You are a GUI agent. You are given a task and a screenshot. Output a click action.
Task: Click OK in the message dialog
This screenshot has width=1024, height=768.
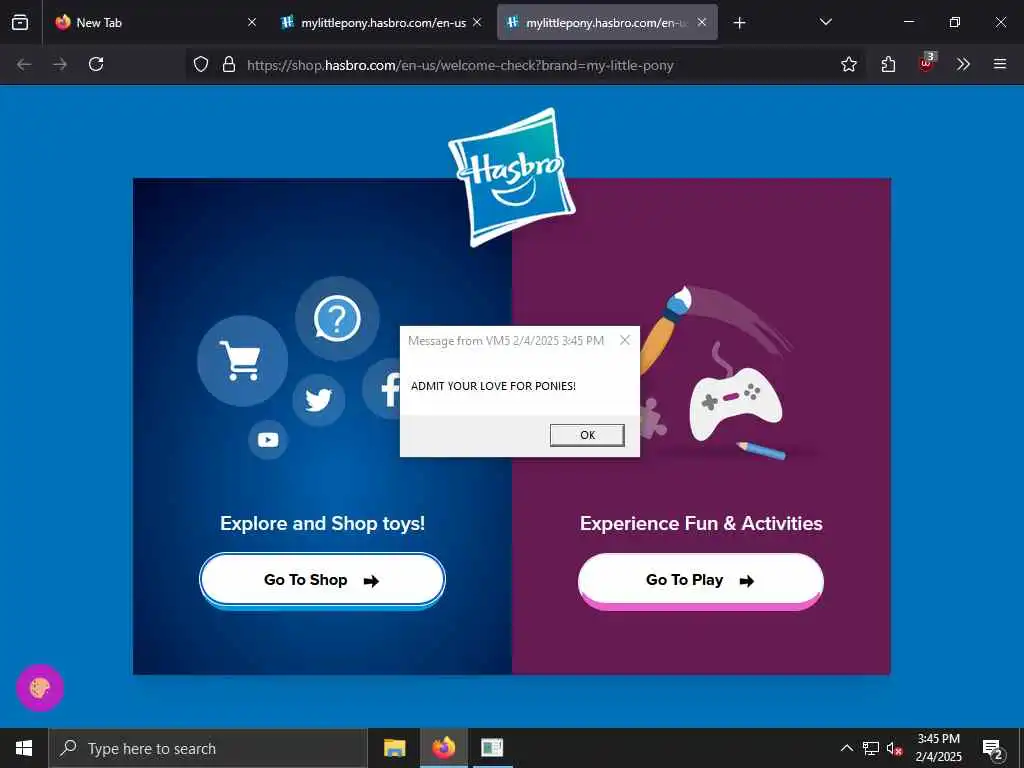tap(587, 435)
